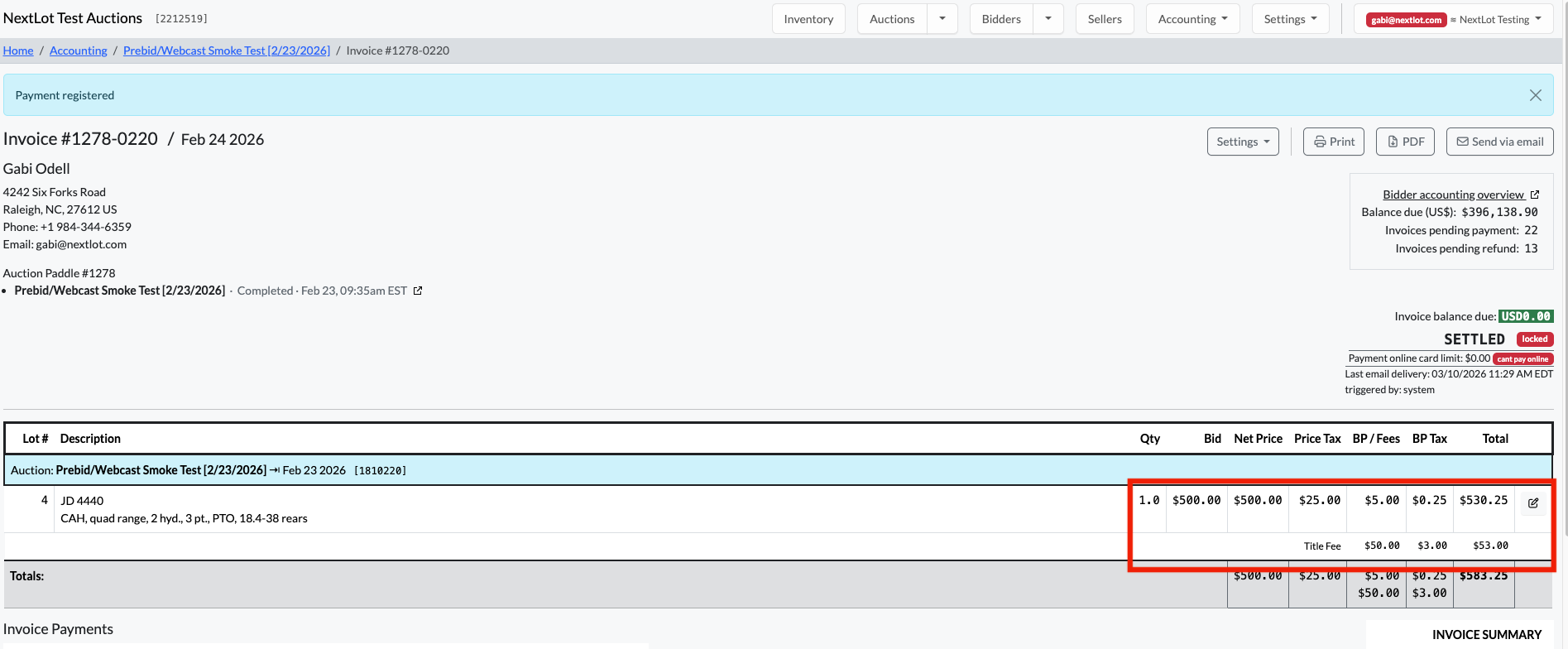Screen dimensions: 1568x649
Task: Open auction external link icon after EST
Action: [x=418, y=291]
